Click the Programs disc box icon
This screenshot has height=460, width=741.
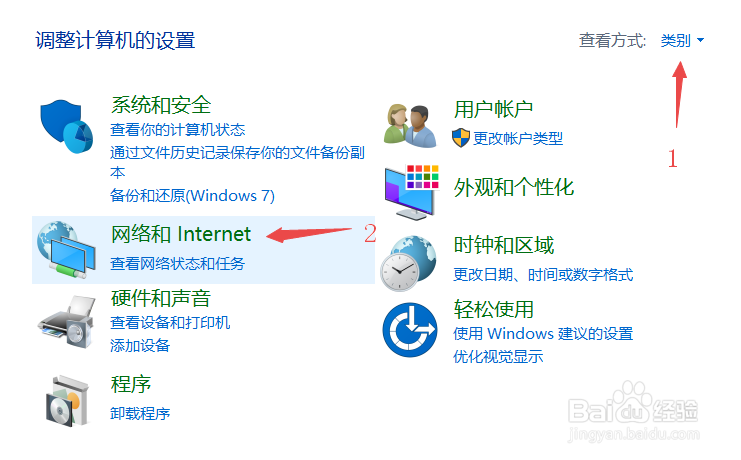click(67, 401)
